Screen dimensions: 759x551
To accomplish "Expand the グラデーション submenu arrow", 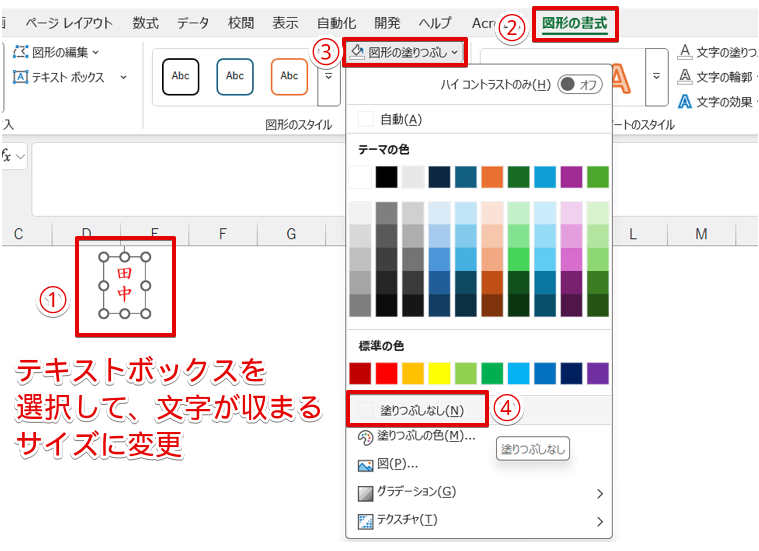I will pos(600,494).
